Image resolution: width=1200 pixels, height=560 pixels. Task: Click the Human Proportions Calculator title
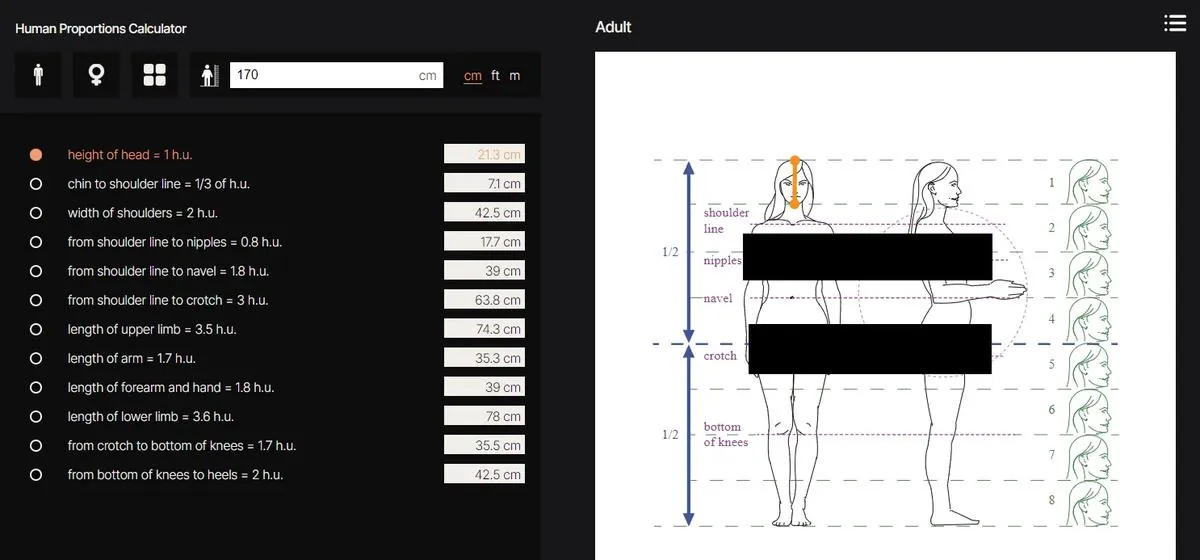click(101, 29)
